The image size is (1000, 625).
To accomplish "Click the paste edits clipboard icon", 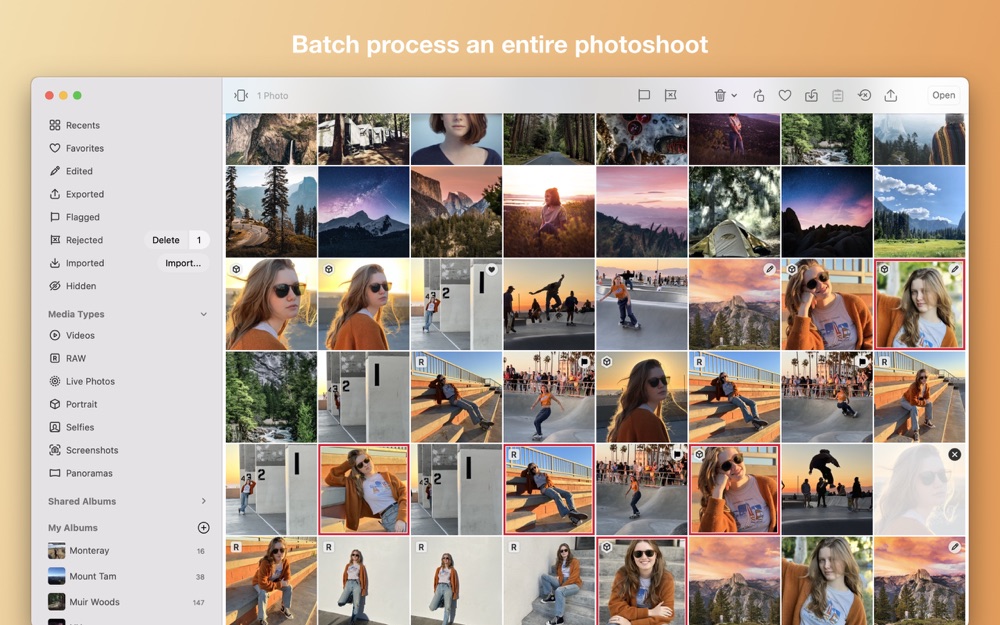I will 837,96.
